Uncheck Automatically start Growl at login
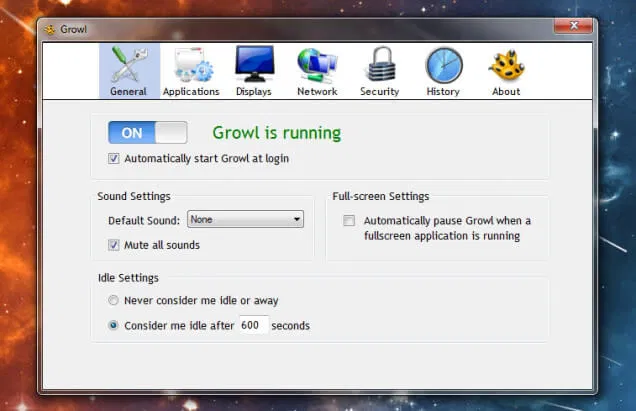Viewport: 636px width, 411px height. 114,158
